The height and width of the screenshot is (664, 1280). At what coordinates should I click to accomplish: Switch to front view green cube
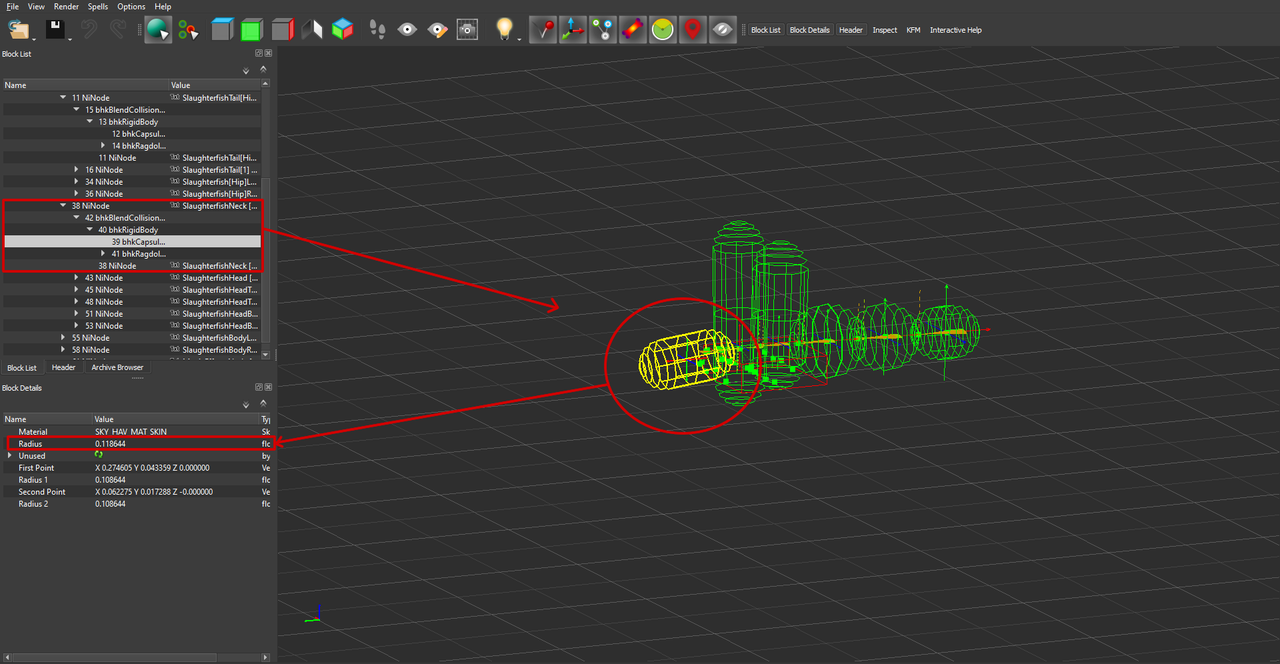(251, 29)
